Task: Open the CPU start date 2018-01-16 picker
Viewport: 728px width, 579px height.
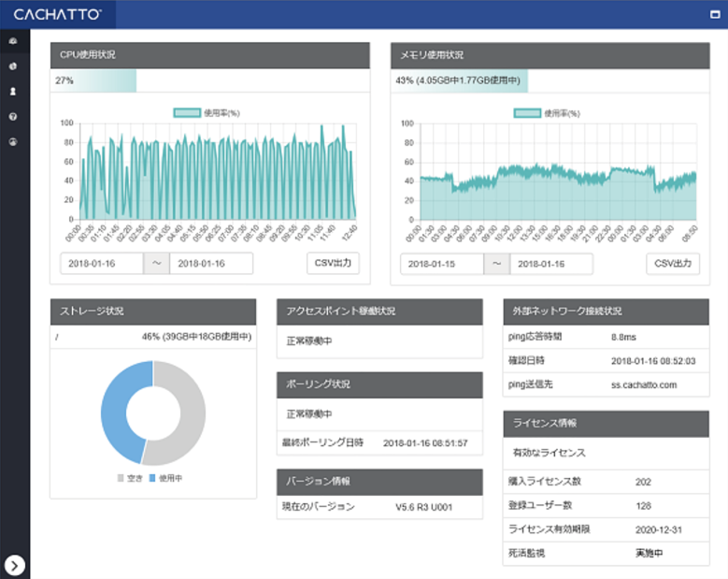Action: pos(100,264)
